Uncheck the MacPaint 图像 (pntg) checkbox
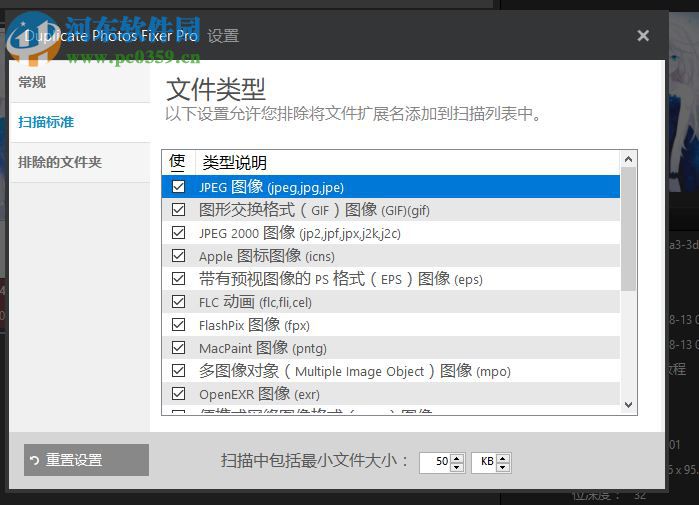 pyautogui.click(x=178, y=348)
